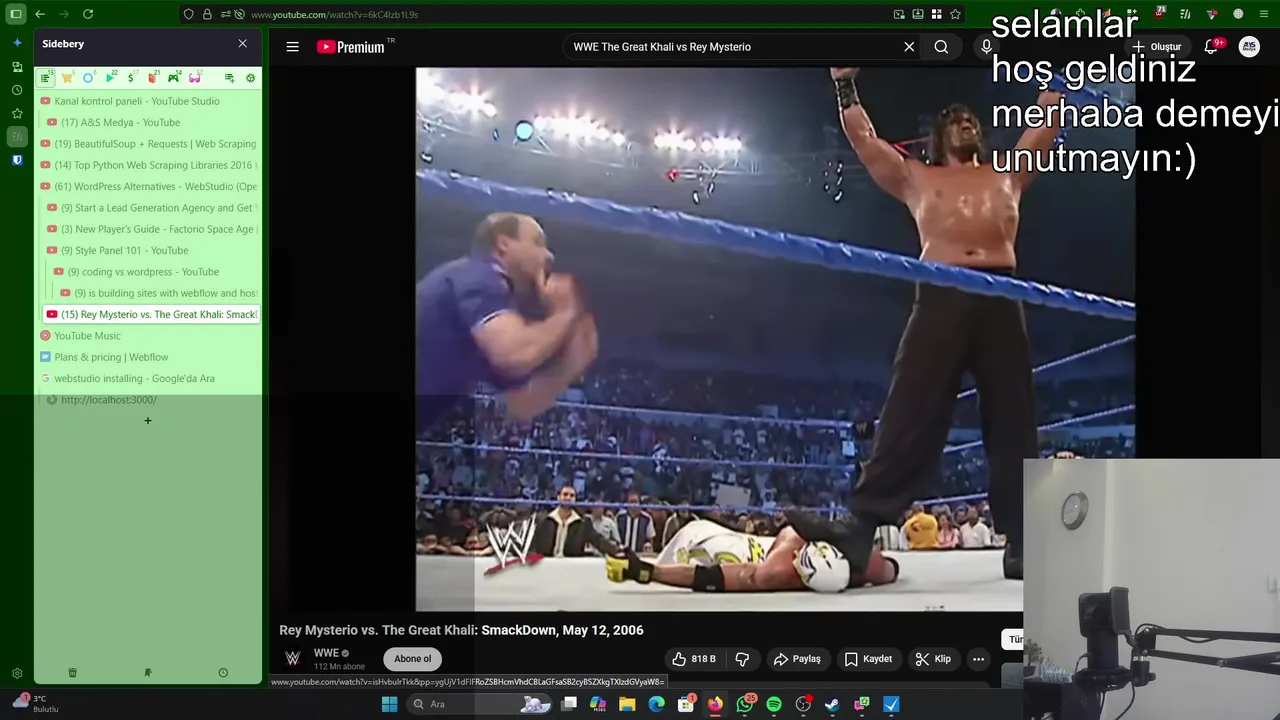Viewport: 1280px width, 720px height.
Task: Click the site security padlock icon
Action: [x=207, y=14]
